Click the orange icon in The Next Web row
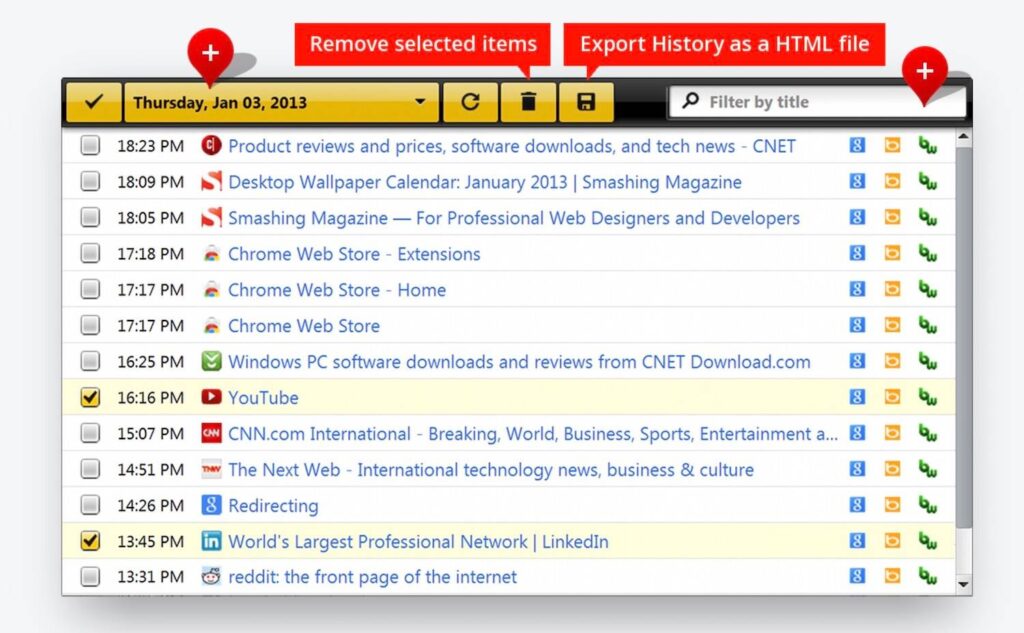This screenshot has height=633, width=1024. point(892,468)
